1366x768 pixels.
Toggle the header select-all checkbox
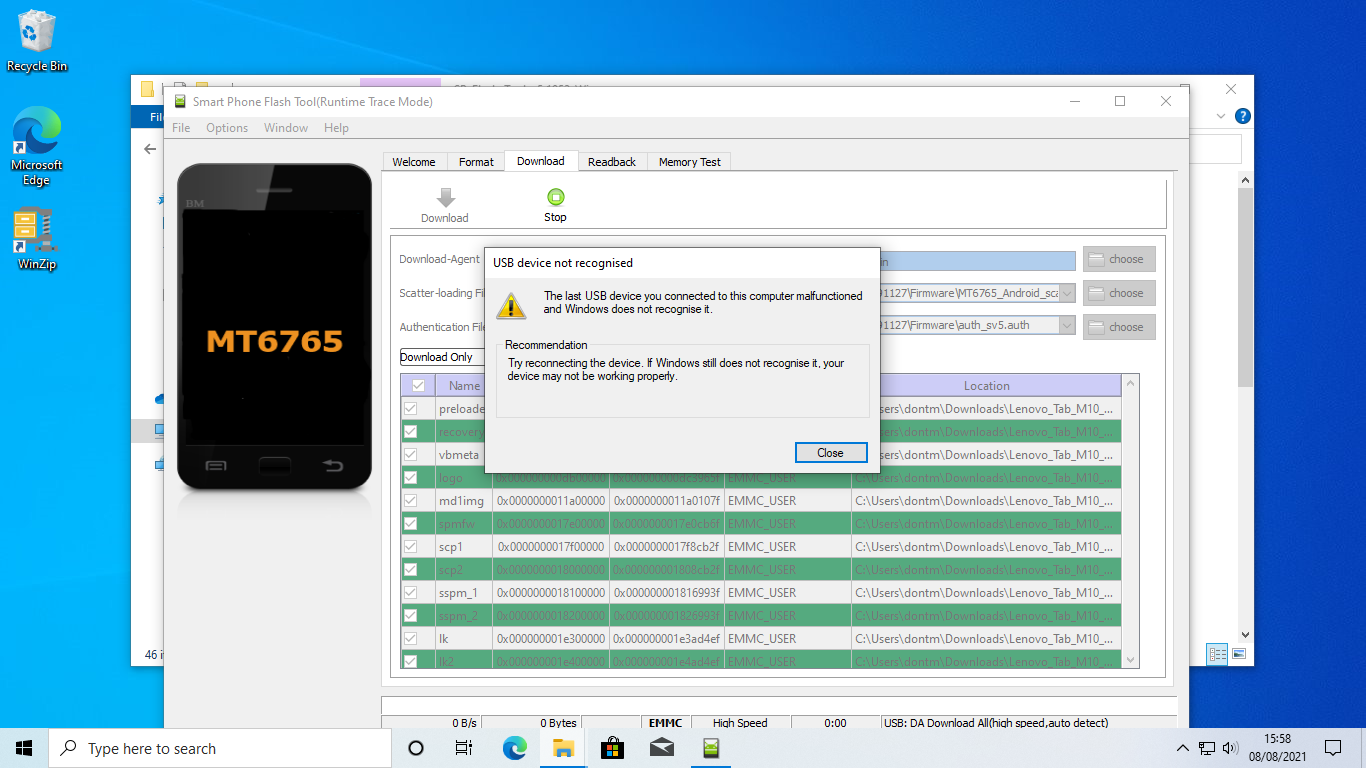418,385
